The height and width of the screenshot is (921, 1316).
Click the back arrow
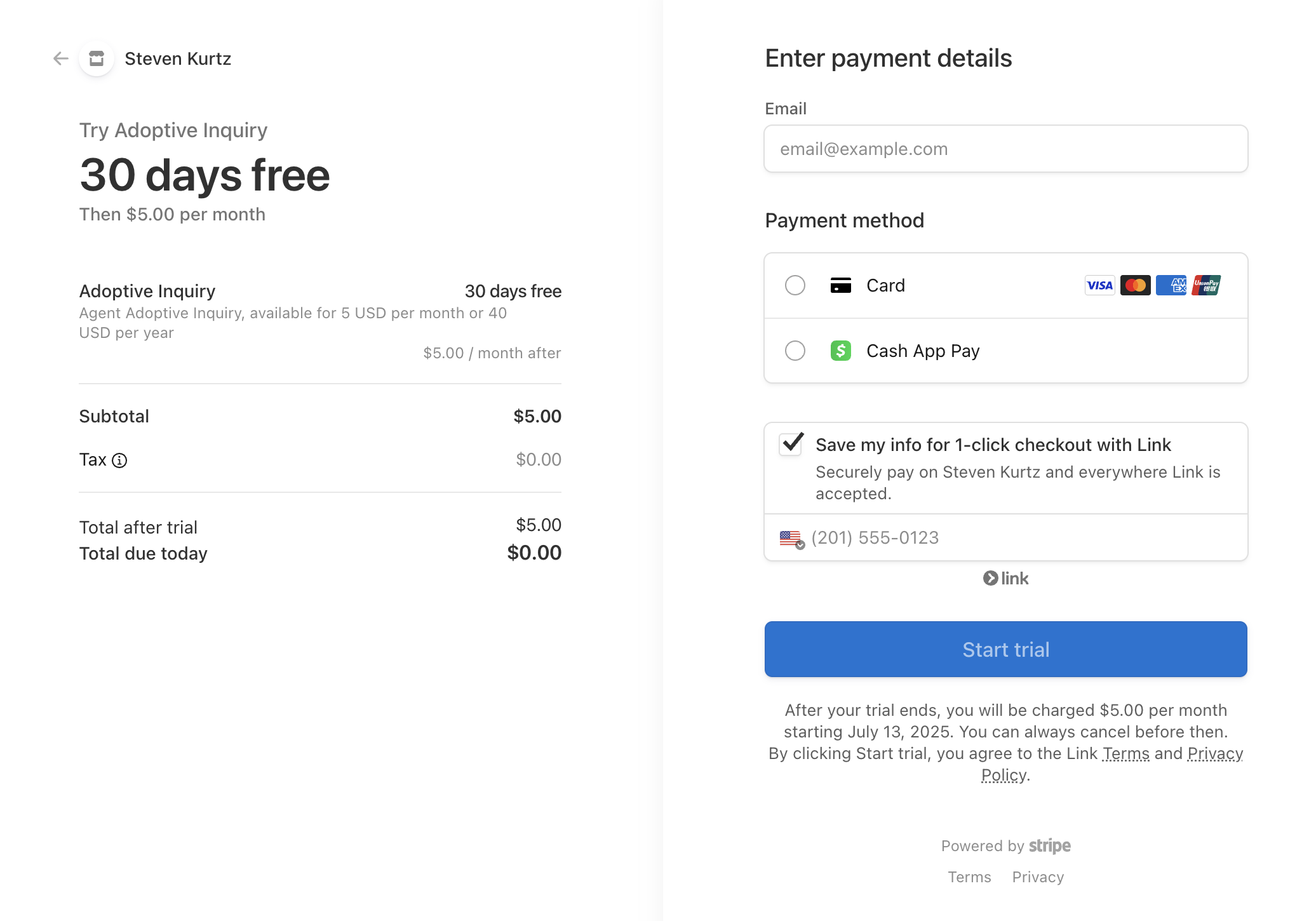pyautogui.click(x=60, y=58)
